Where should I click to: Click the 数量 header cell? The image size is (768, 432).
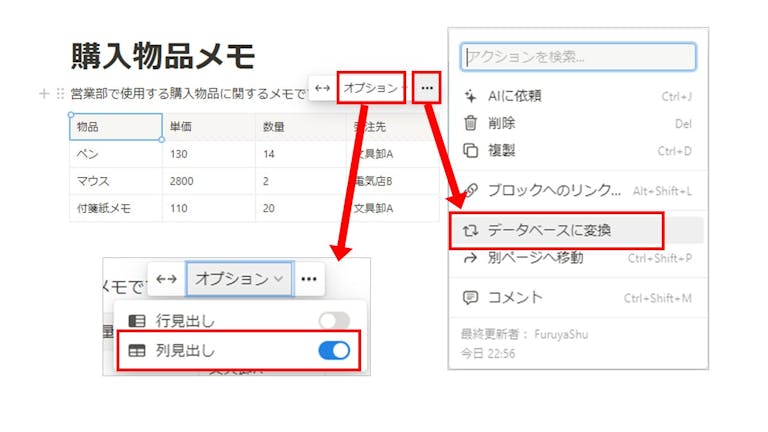point(300,127)
